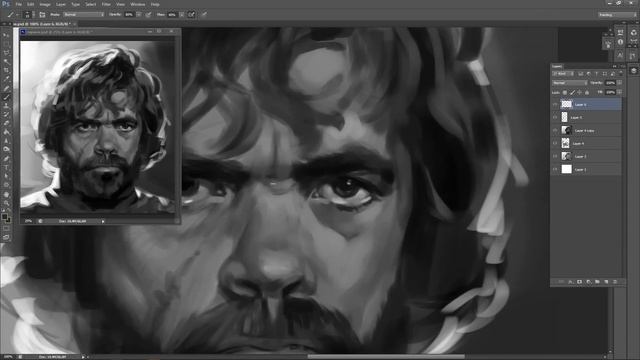Viewport: 640px width, 360px height.
Task: Select the Move tool
Action: coord(7,36)
